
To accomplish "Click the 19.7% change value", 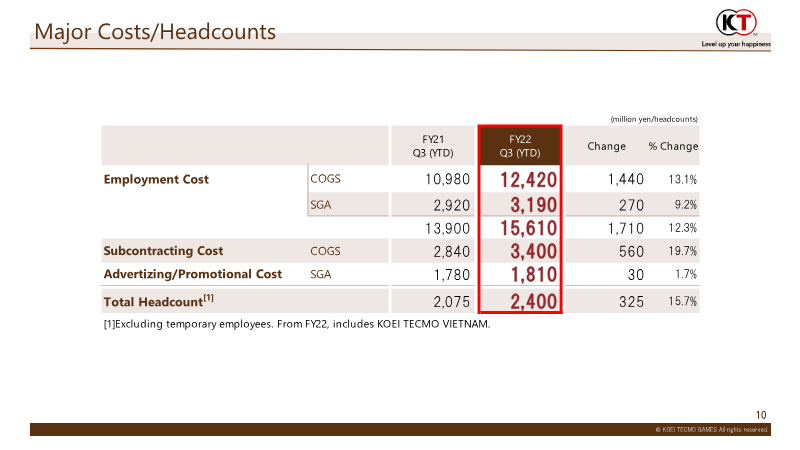I will [x=683, y=252].
